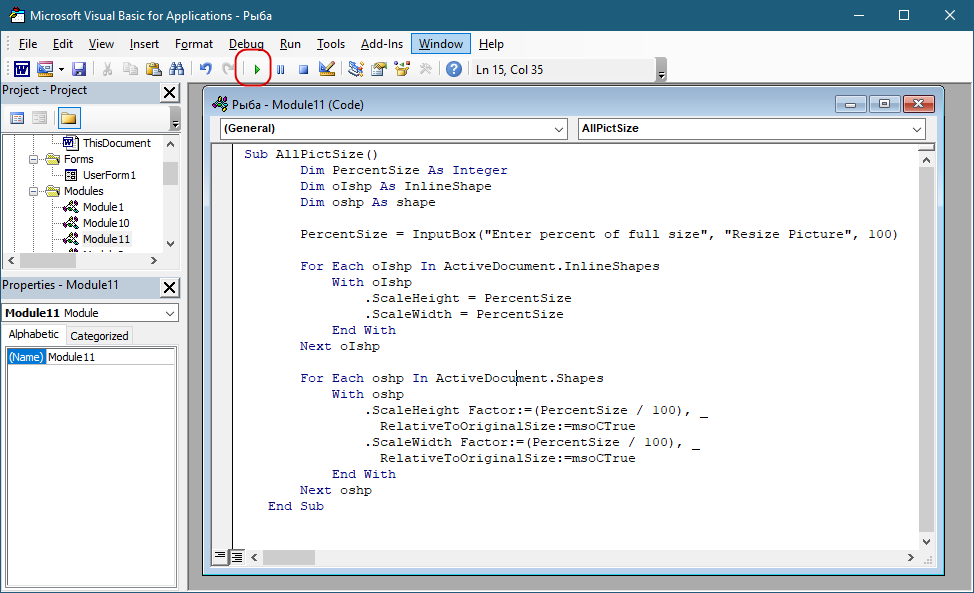
Task: Open the Object Browser icon
Action: 402,69
